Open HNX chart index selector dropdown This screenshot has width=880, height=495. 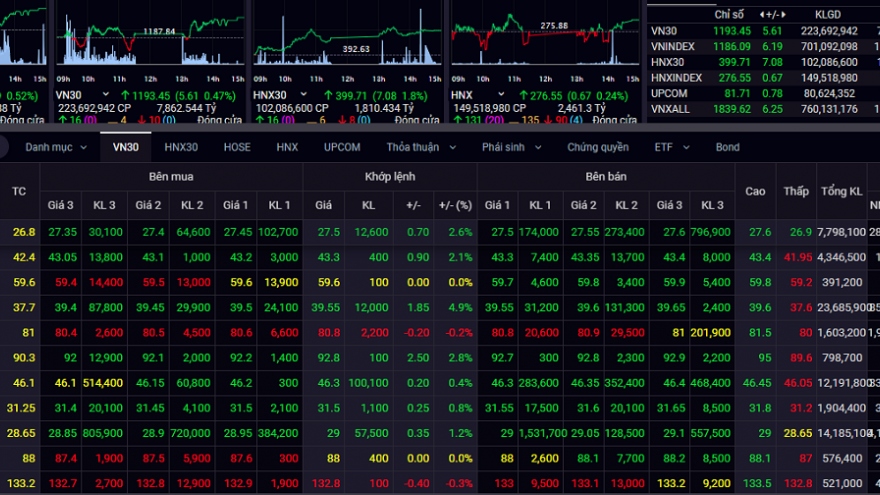(x=501, y=95)
